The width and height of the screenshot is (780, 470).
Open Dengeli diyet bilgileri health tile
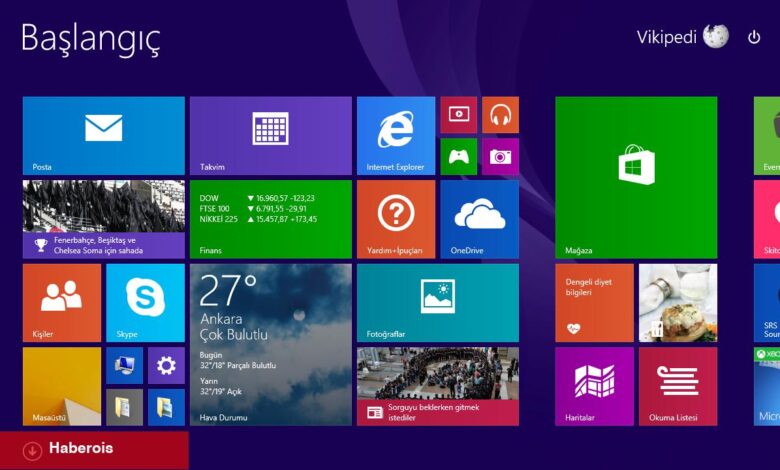(x=594, y=303)
